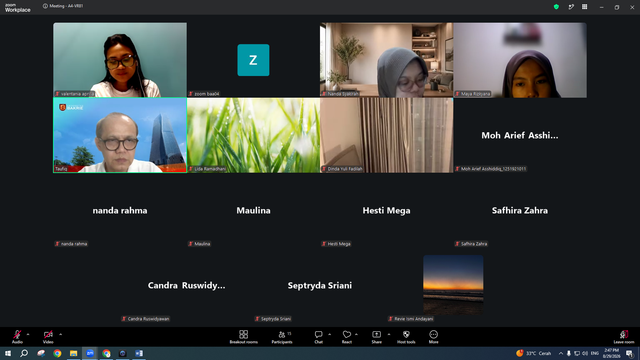Image resolution: width=640 pixels, height=360 pixels.
Task: Click the Windows Start button
Action: click(8, 353)
